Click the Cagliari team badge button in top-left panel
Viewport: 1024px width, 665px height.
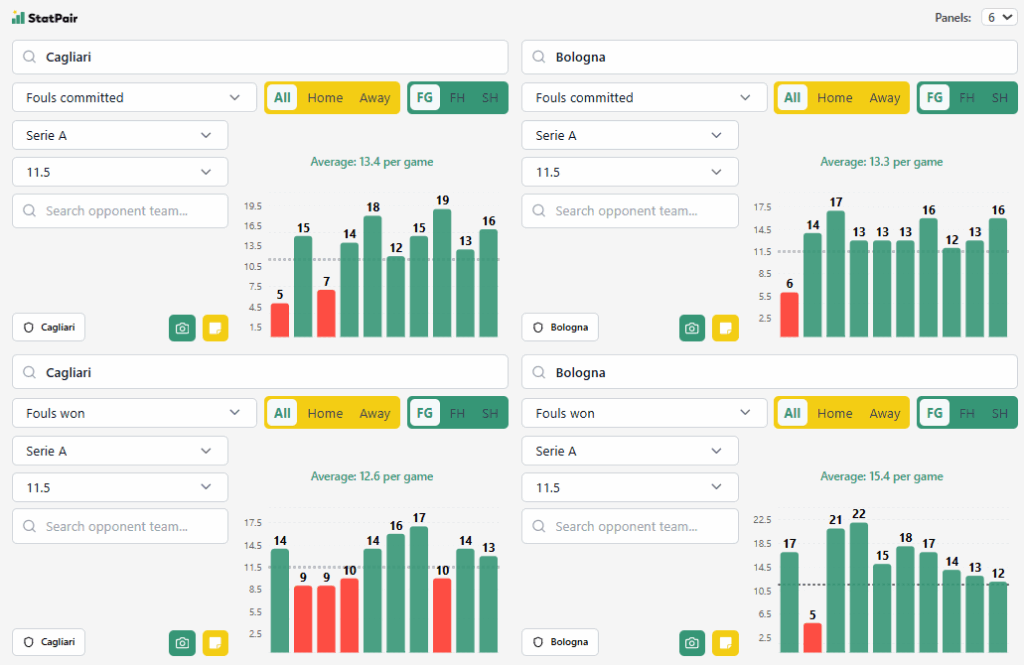coord(49,327)
